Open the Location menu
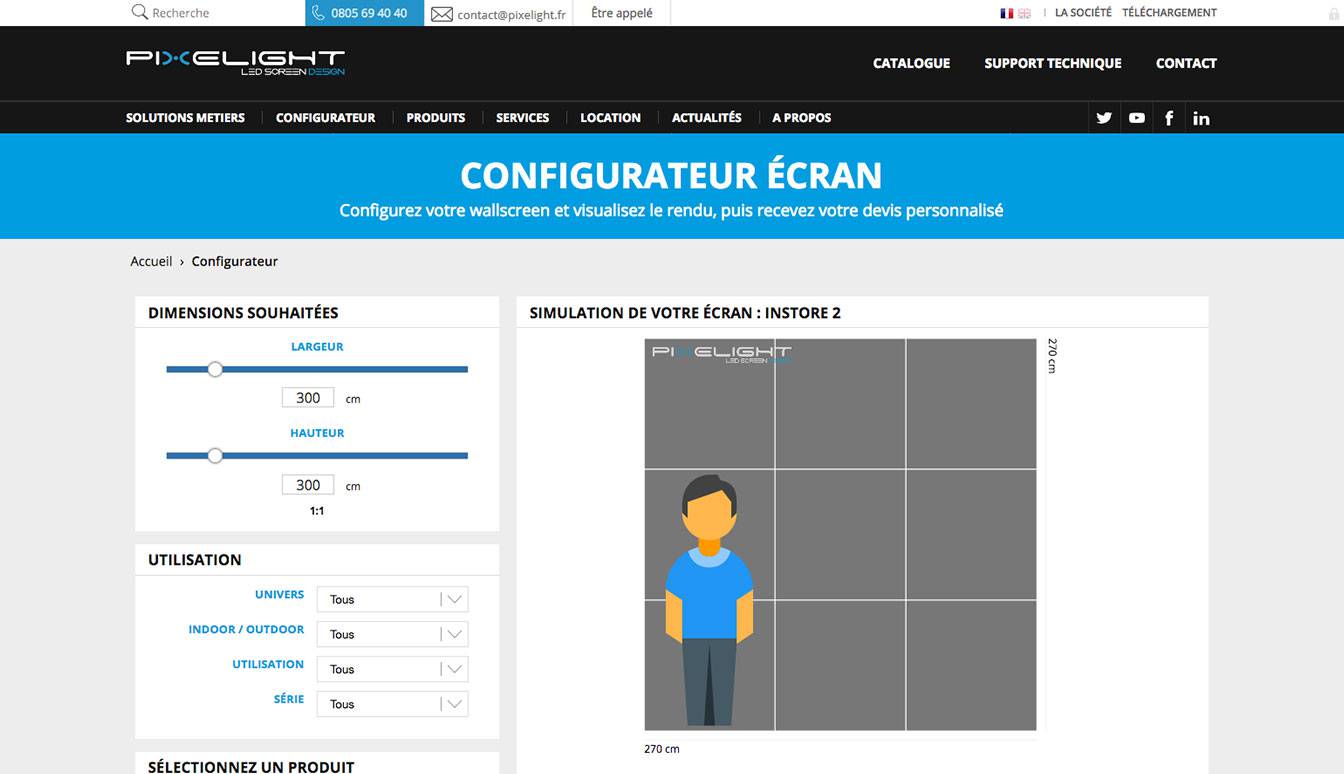The image size is (1344, 774). [610, 118]
